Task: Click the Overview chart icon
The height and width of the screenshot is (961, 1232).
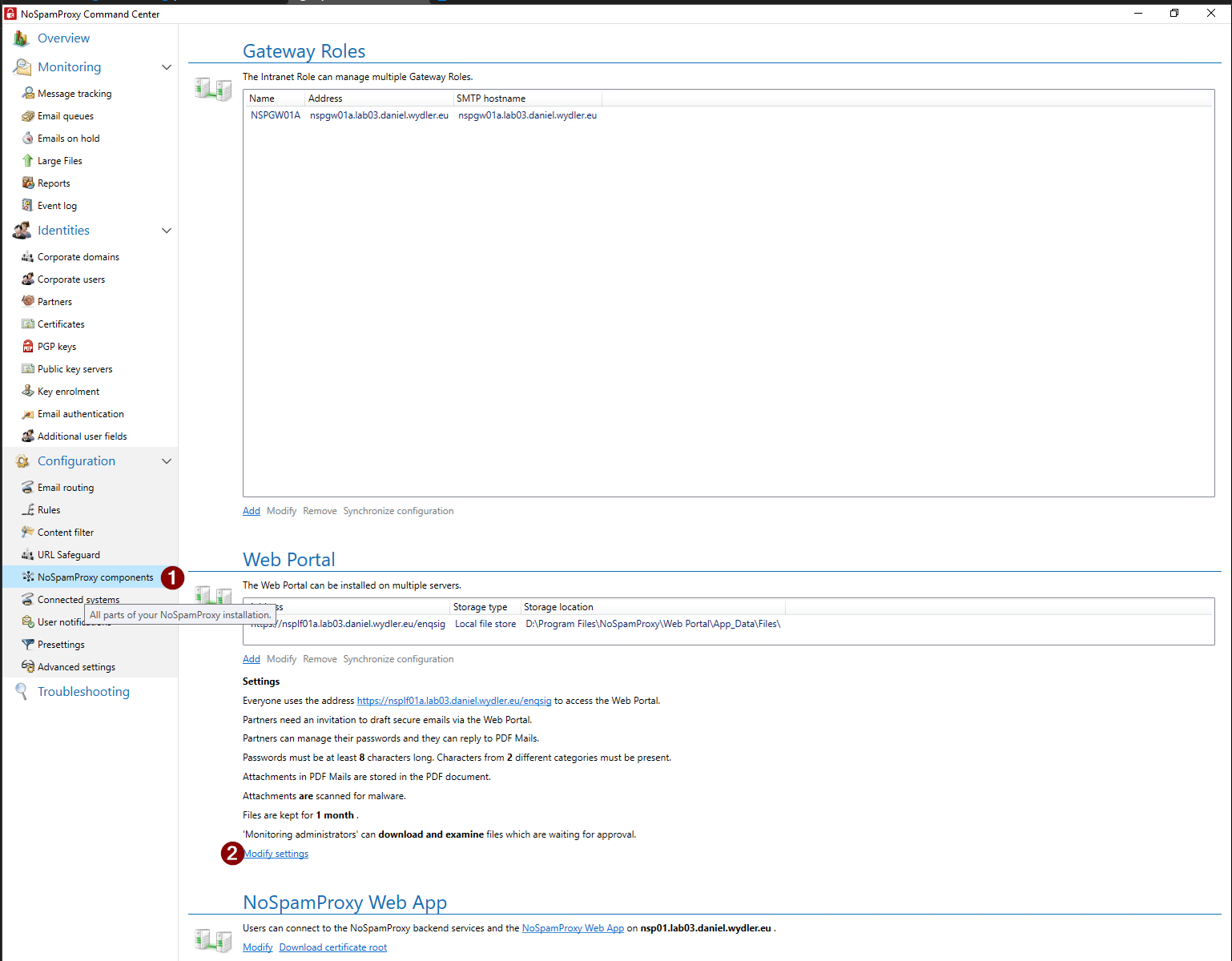Action: coord(22,38)
